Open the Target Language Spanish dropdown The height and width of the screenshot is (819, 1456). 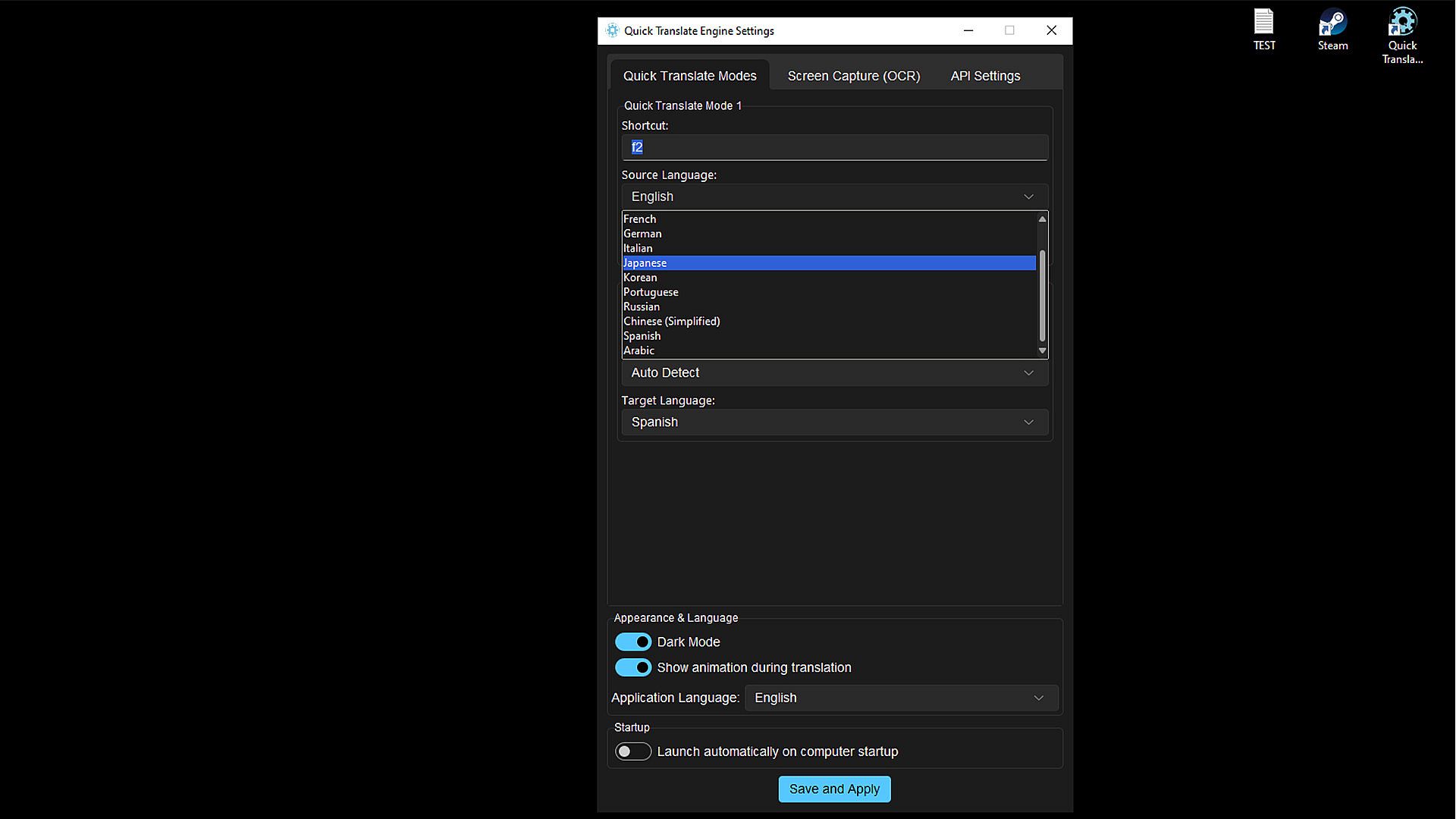[834, 422]
